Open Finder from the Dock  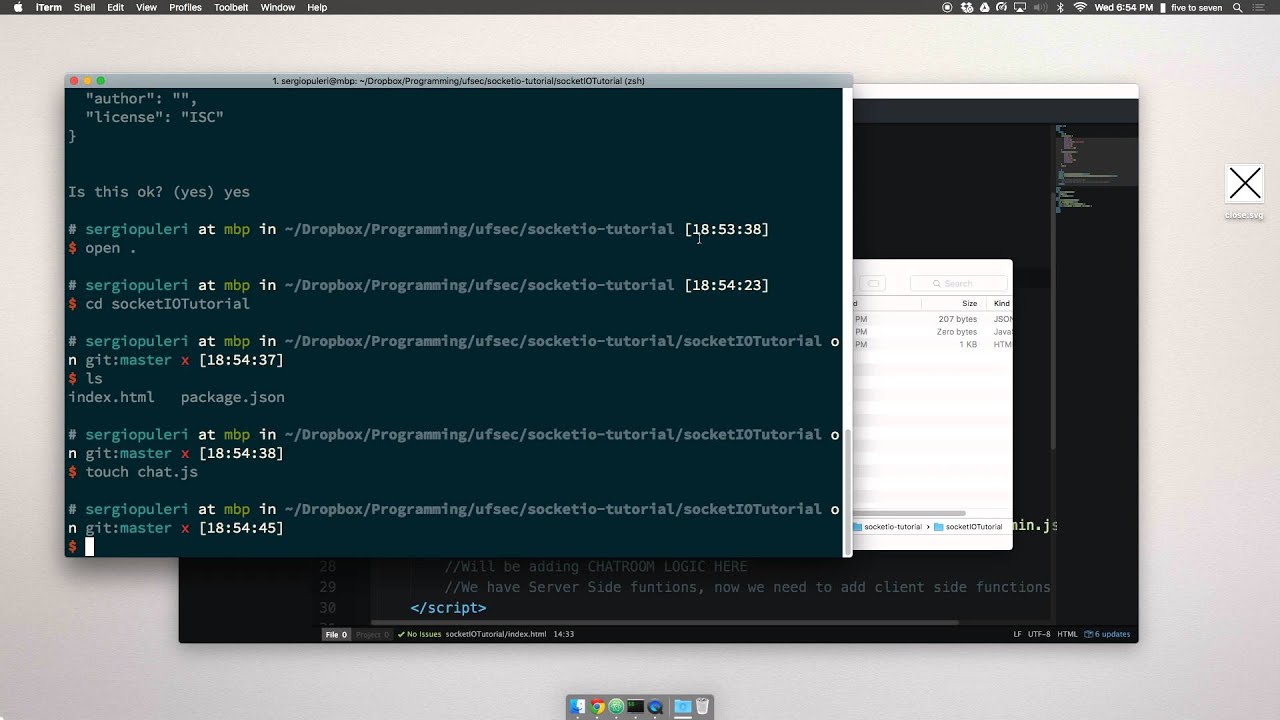577,706
